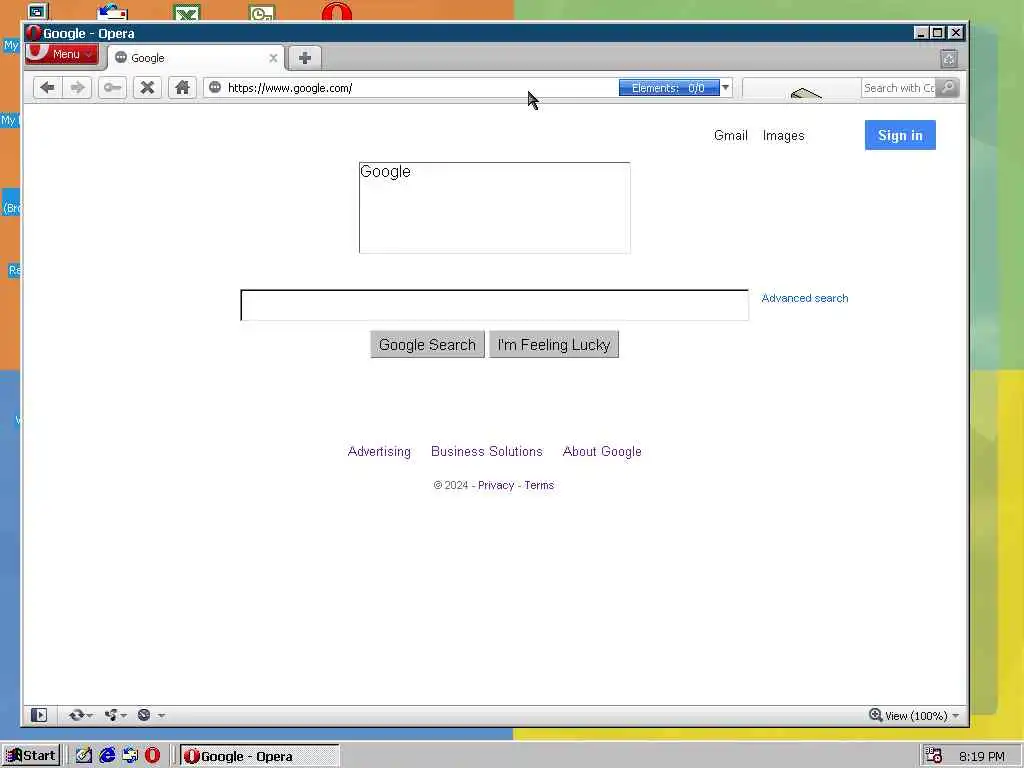
Task: Click the Outlook Express quick launch icon
Action: click(130, 756)
